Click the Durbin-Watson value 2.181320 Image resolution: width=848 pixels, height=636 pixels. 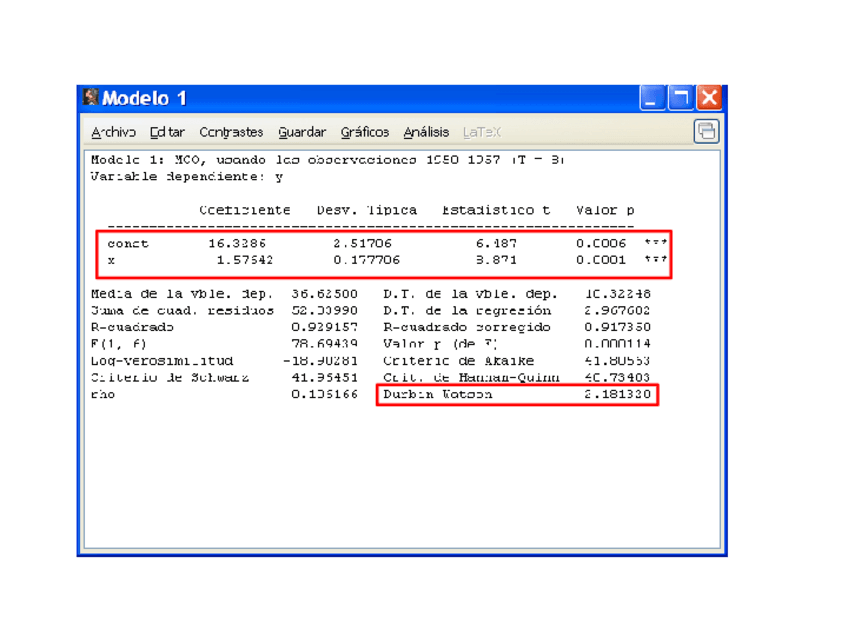(617, 394)
